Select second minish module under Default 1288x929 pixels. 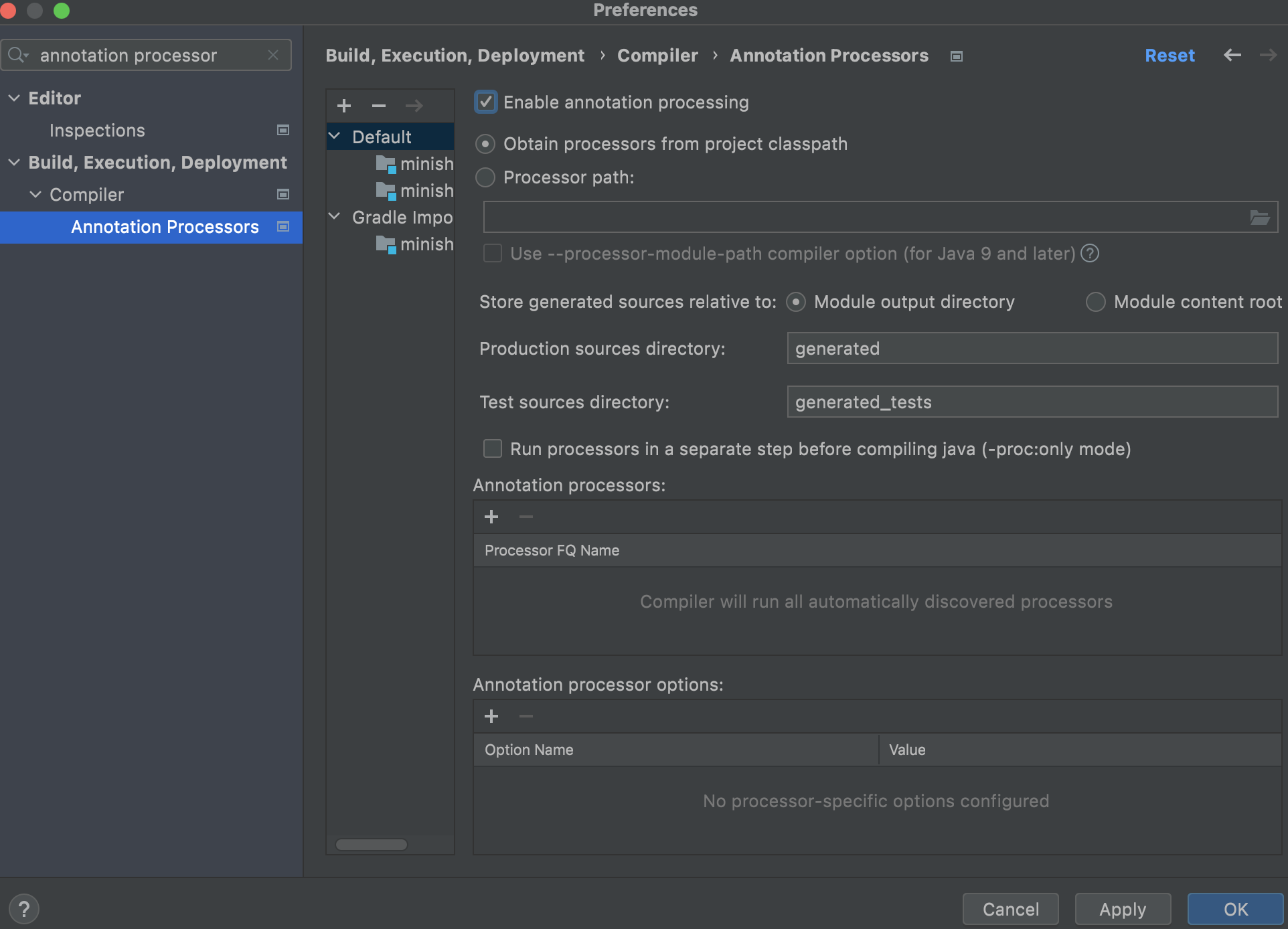415,190
